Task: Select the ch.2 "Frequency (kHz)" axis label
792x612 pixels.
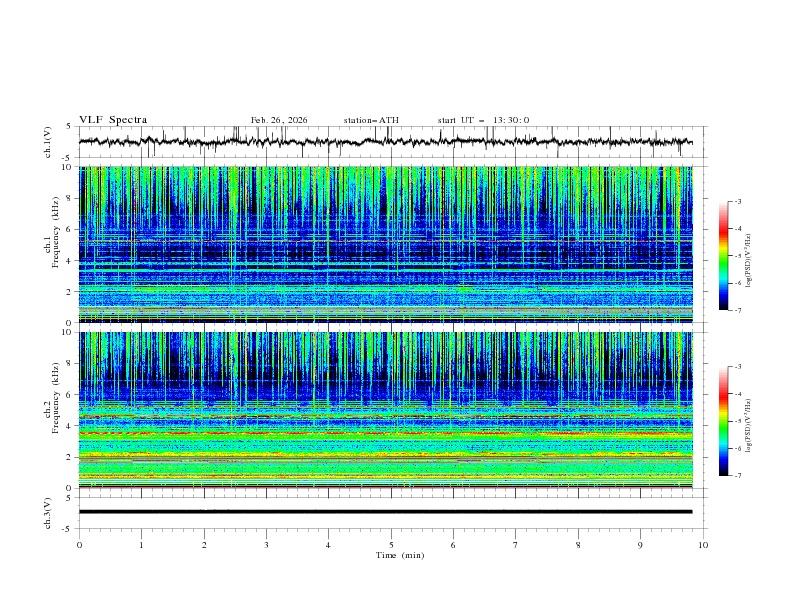Action: click(55, 398)
